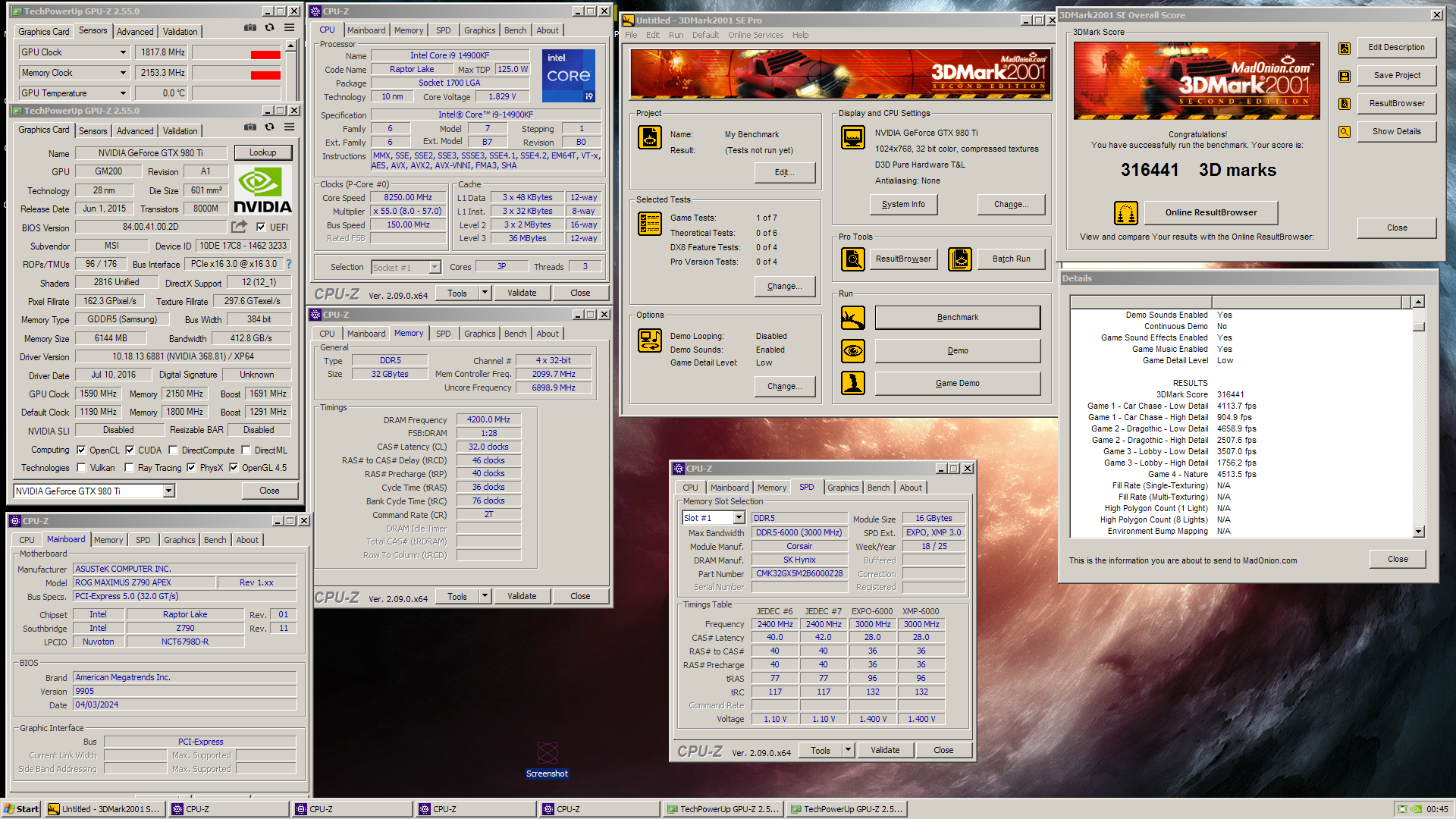Click the Project icon in 3DMark2001
Viewport: 1456px width, 819px height.
coord(650,137)
